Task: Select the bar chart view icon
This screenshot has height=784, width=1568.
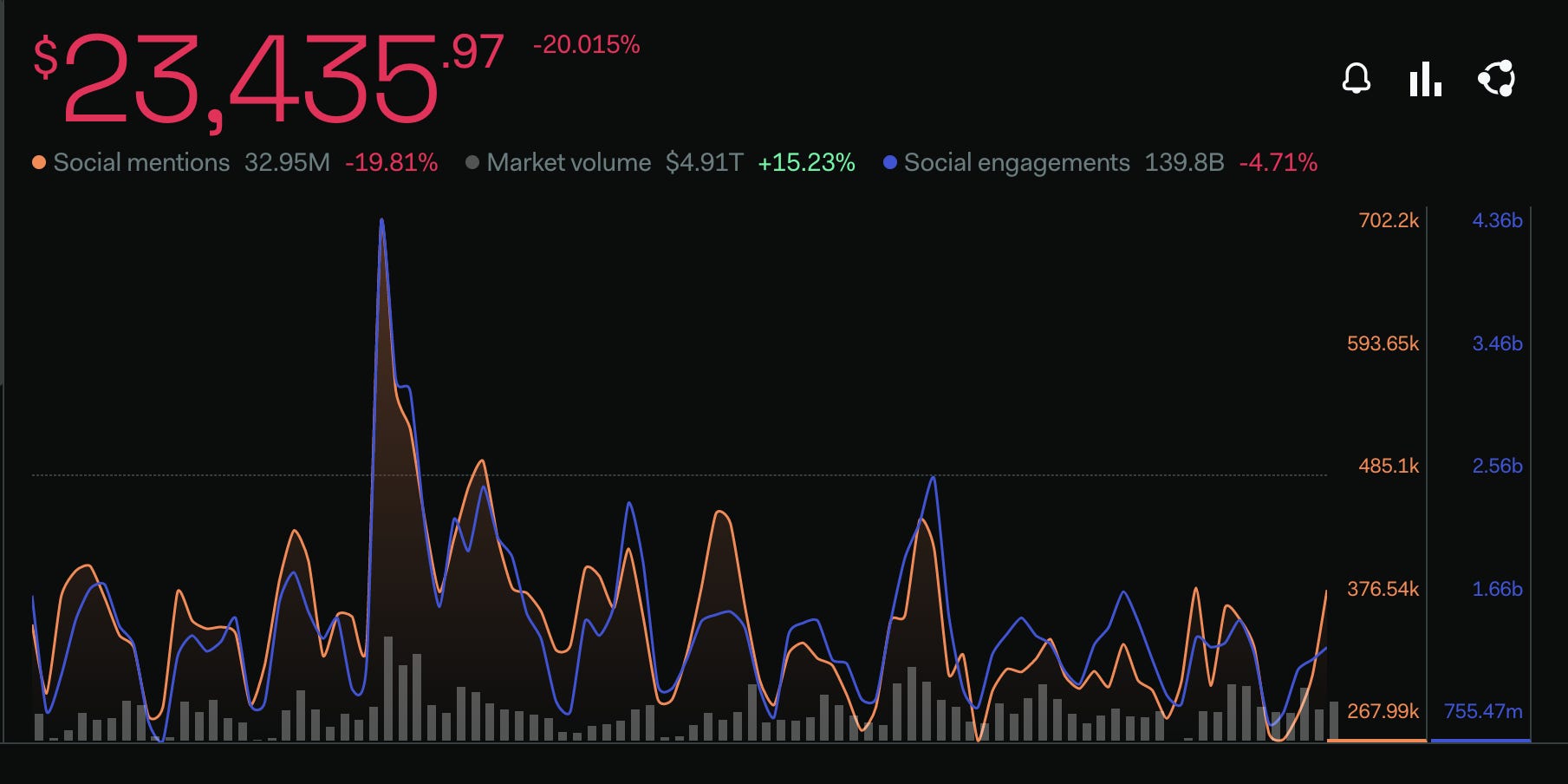Action: point(1424,80)
